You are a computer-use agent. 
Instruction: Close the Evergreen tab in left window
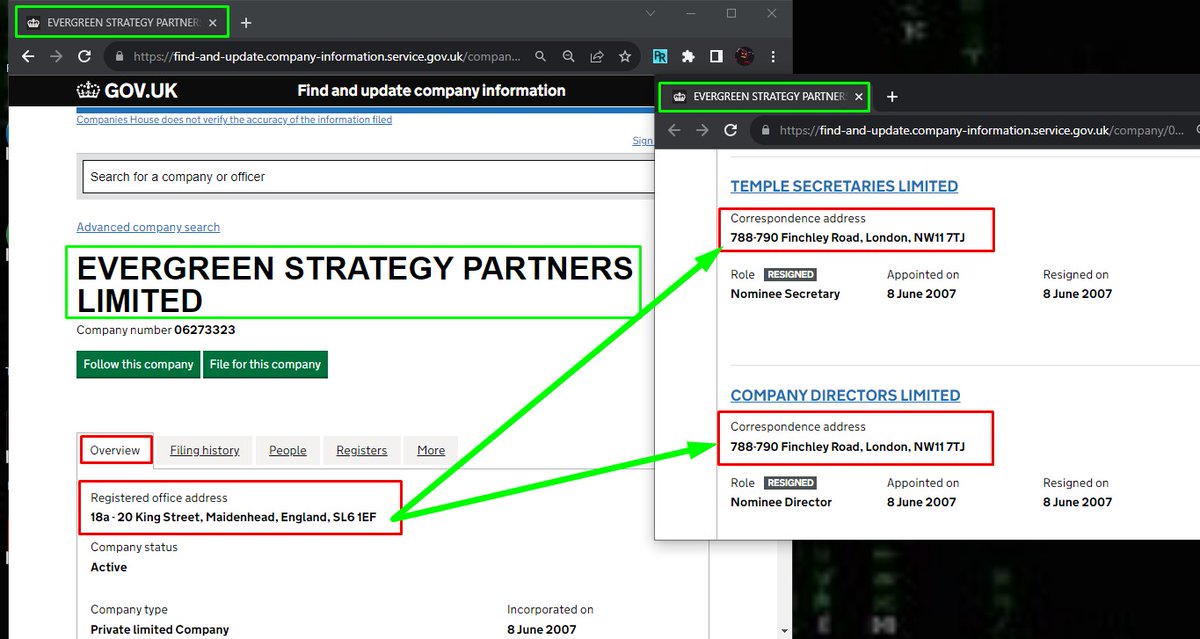[215, 22]
